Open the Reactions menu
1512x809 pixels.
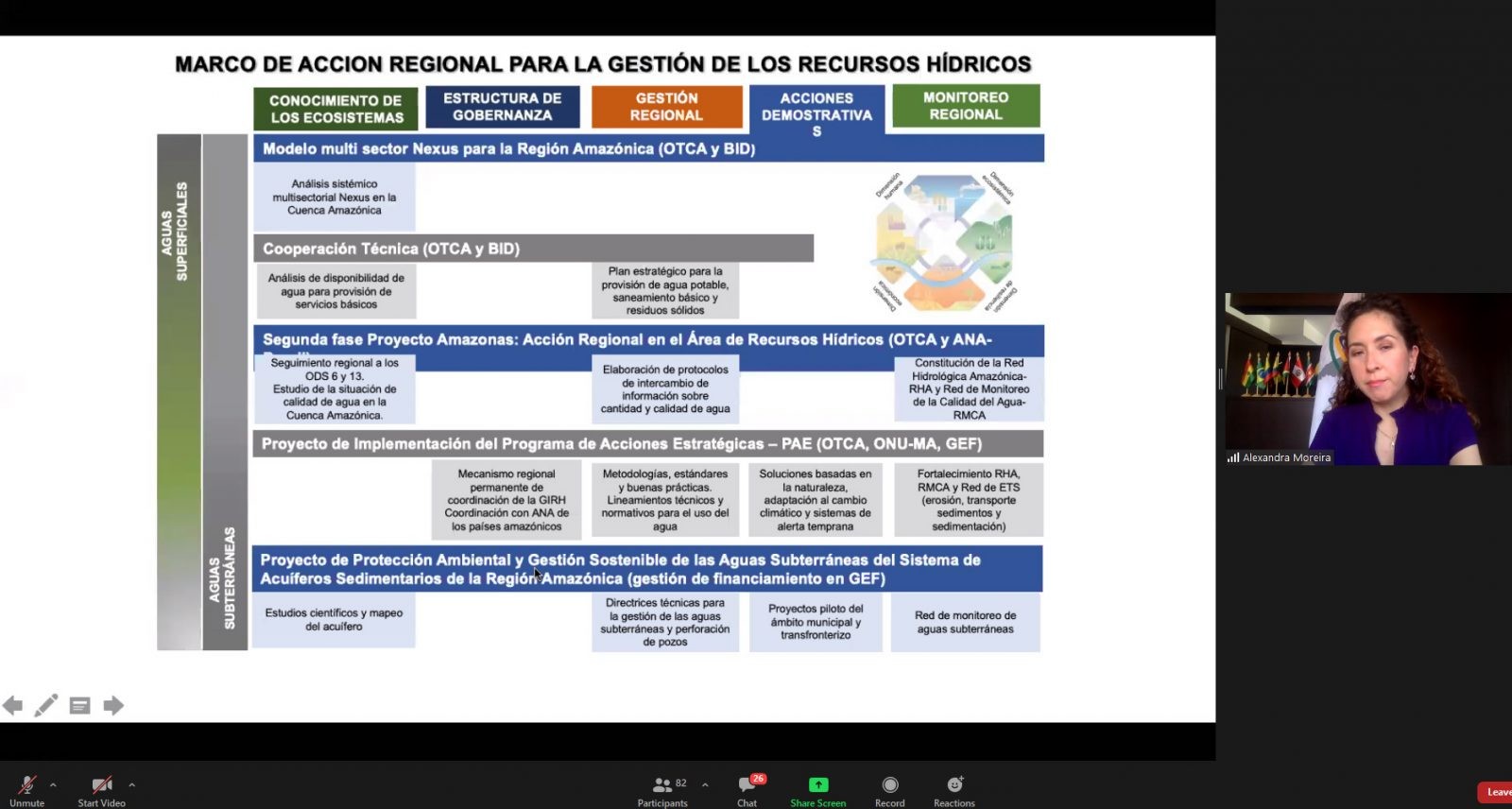click(x=954, y=785)
